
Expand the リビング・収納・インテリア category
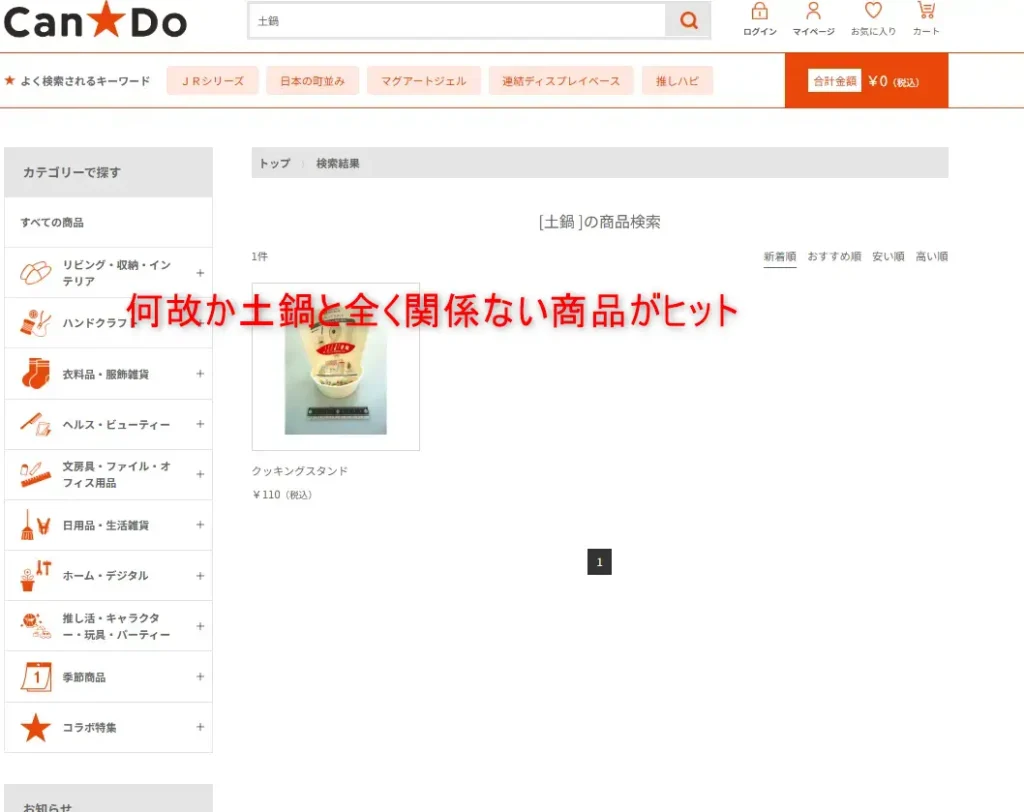point(200,272)
